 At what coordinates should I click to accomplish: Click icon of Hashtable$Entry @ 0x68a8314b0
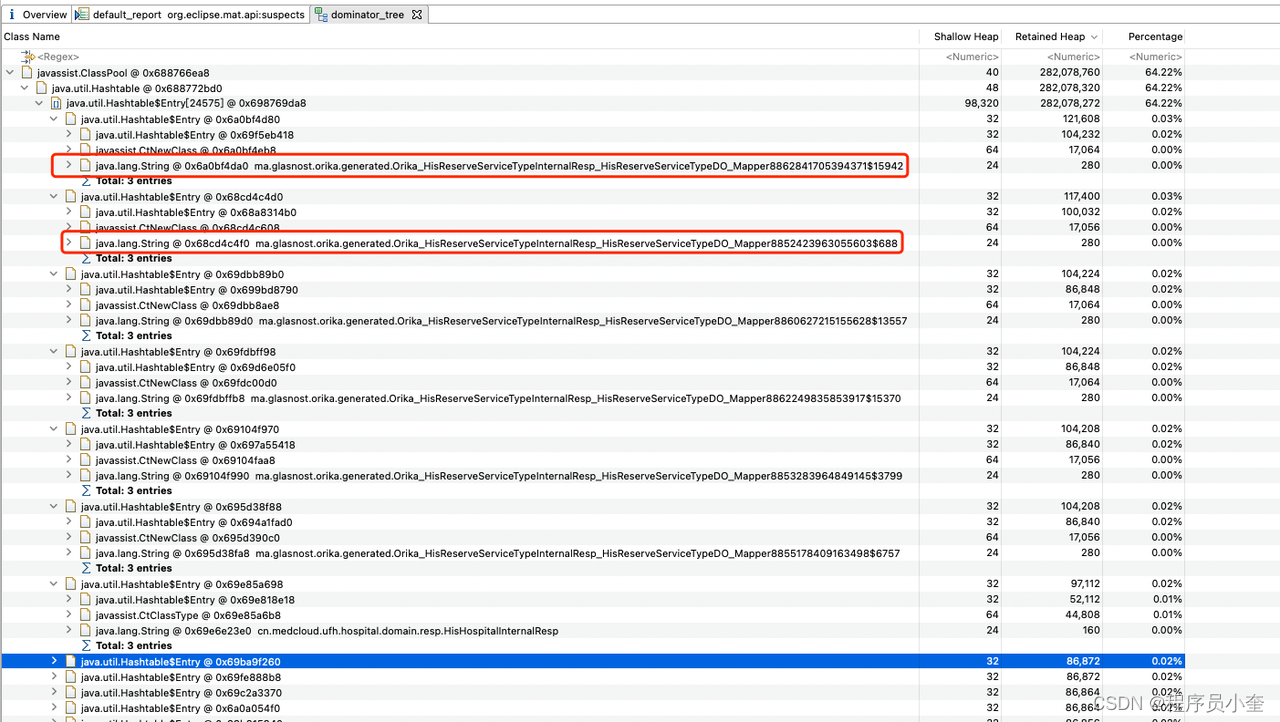(x=85, y=212)
